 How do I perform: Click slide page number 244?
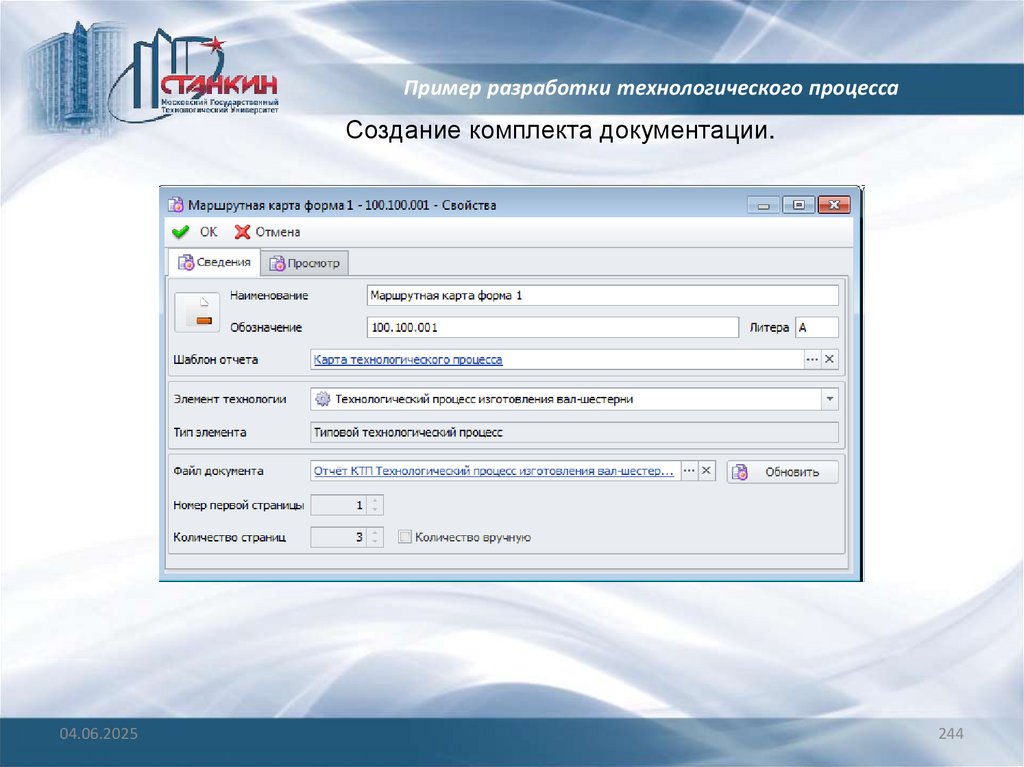point(951,734)
